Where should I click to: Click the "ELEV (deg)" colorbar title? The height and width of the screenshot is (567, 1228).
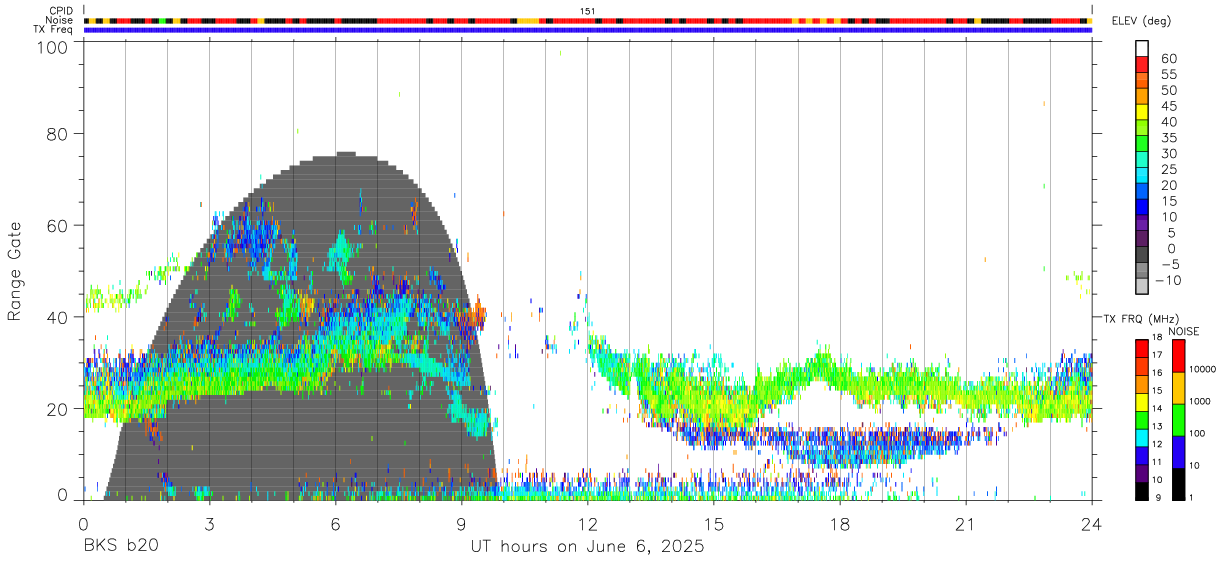[x=1141, y=20]
